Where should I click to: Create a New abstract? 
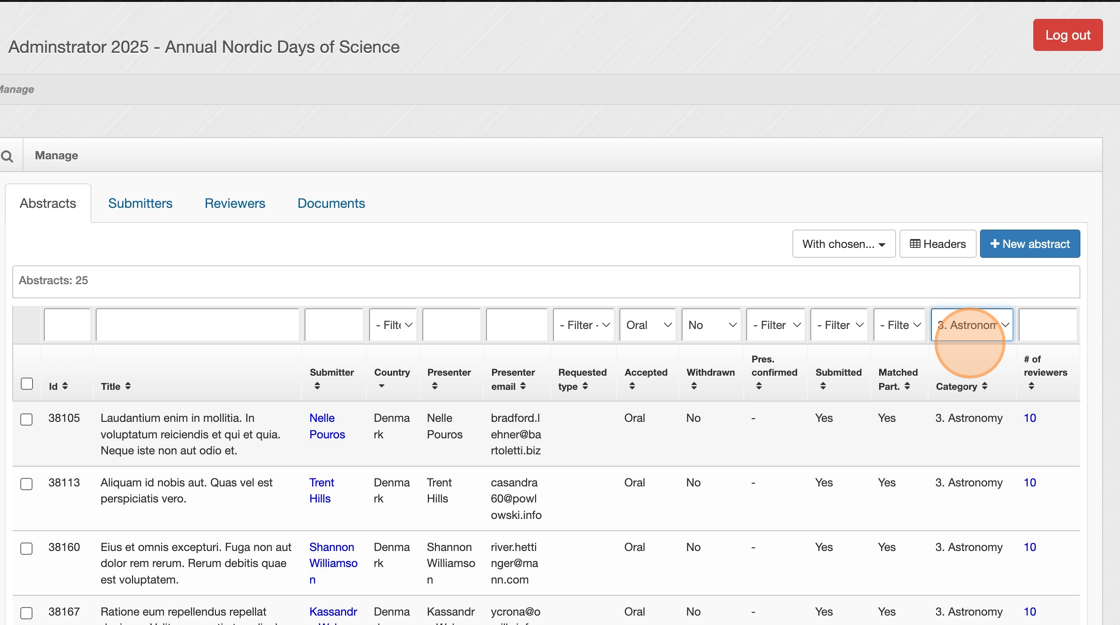click(x=1029, y=244)
